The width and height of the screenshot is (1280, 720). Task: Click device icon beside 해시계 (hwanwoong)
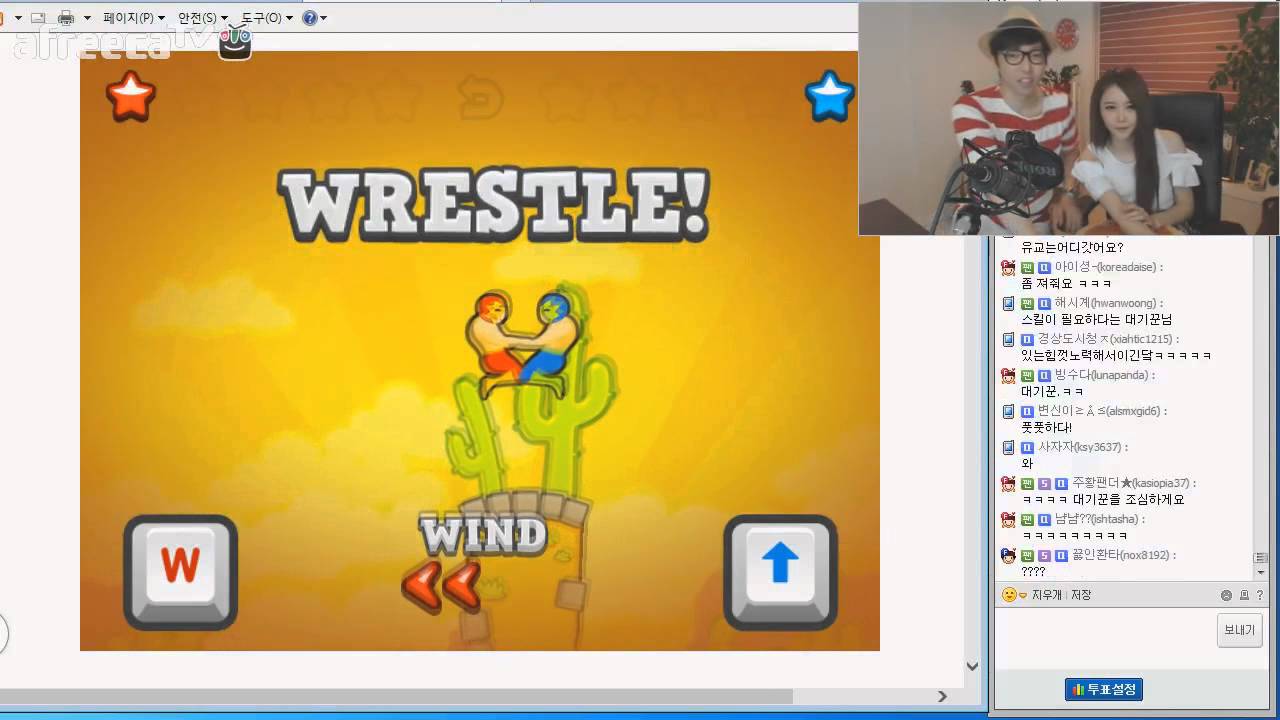click(1008, 303)
